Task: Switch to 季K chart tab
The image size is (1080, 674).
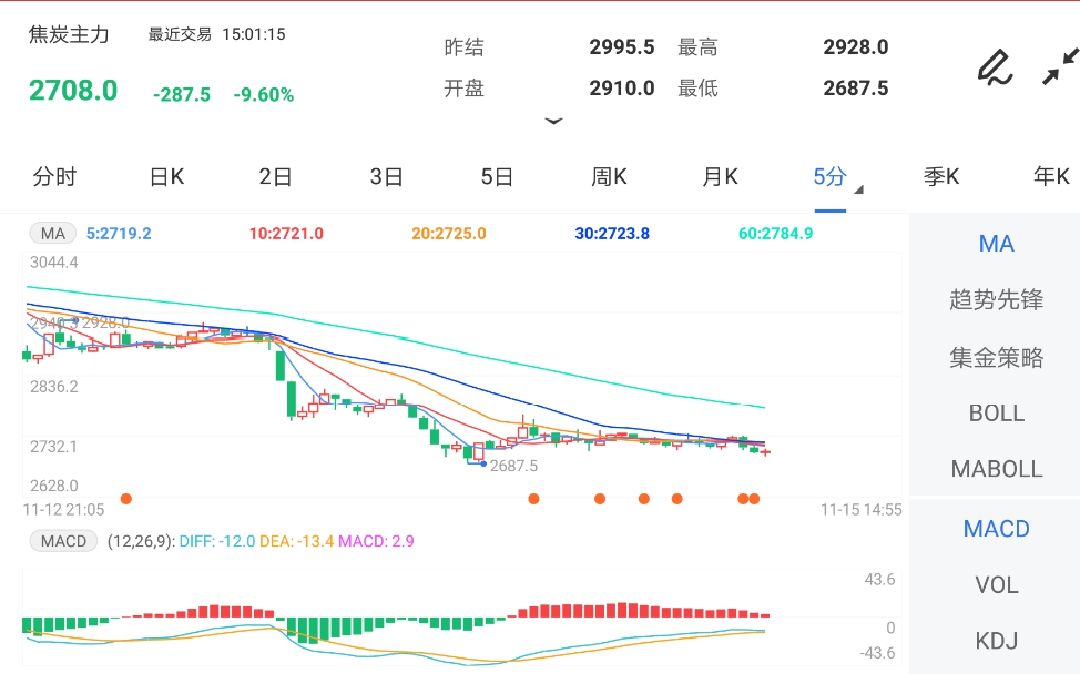Action: pyautogui.click(x=942, y=177)
